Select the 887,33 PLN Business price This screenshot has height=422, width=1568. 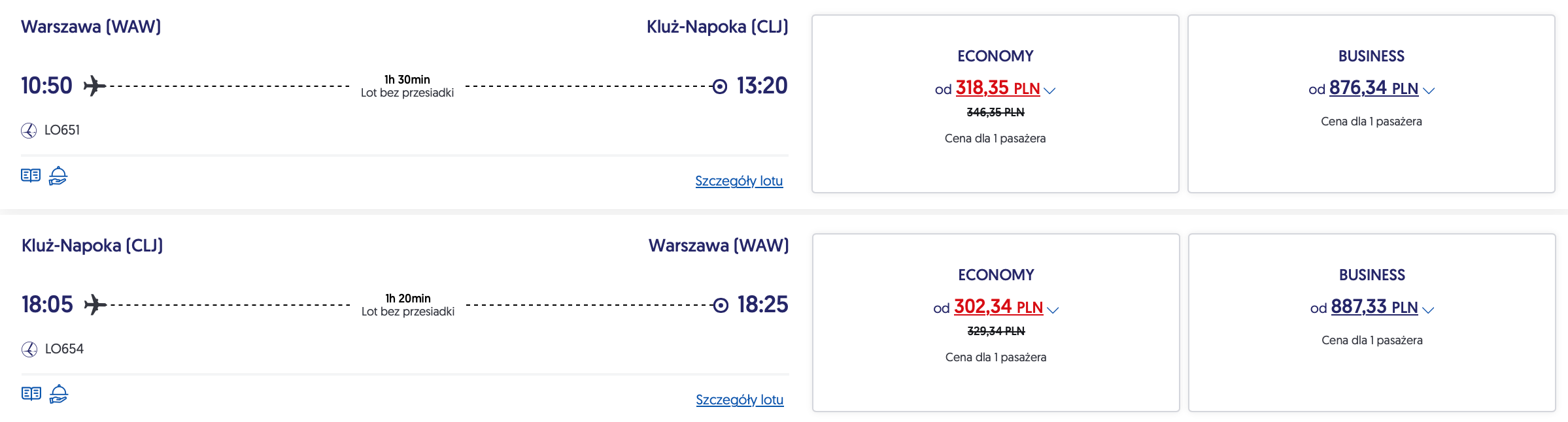click(x=1374, y=307)
